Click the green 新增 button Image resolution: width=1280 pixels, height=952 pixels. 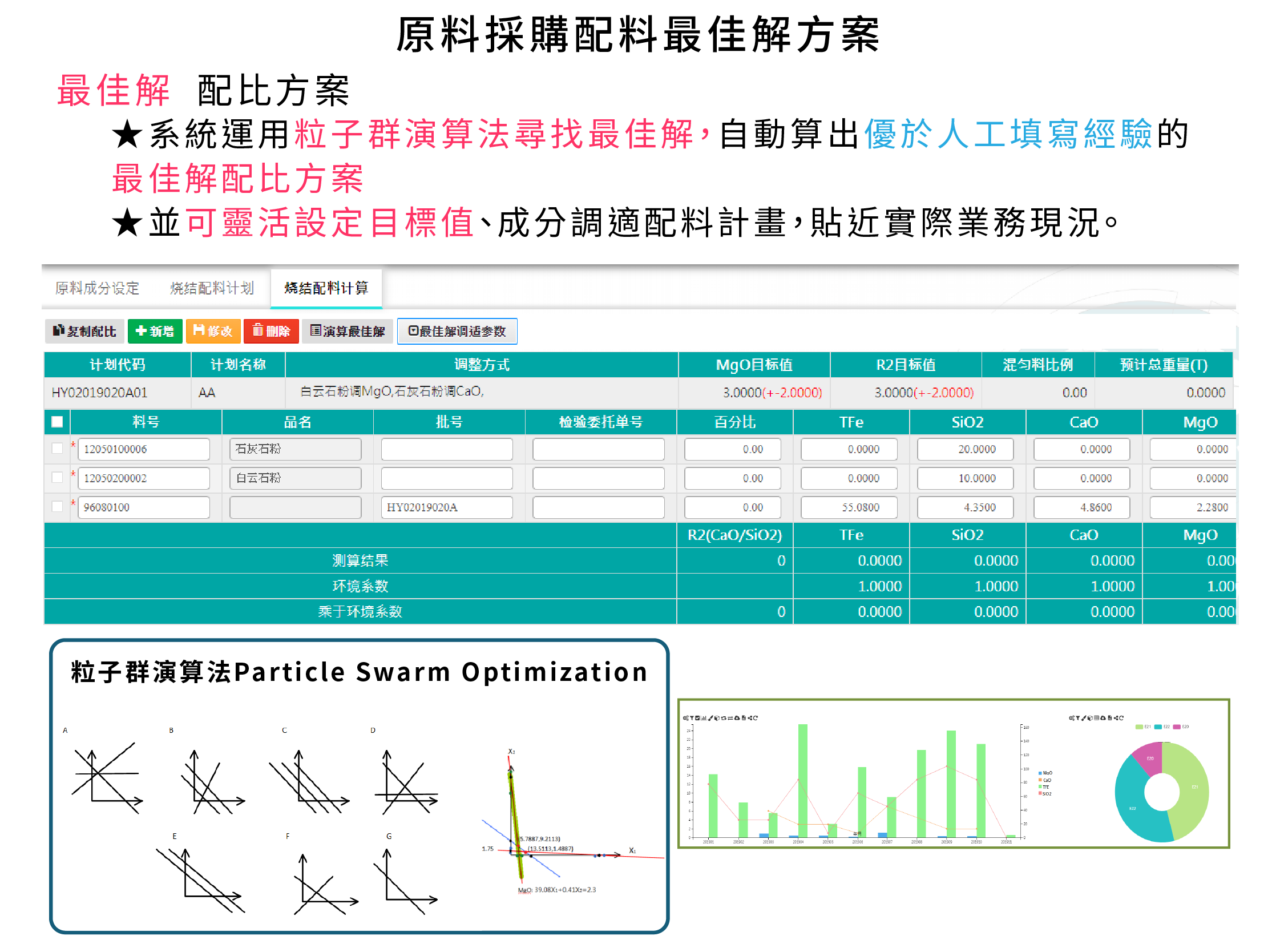point(155,332)
